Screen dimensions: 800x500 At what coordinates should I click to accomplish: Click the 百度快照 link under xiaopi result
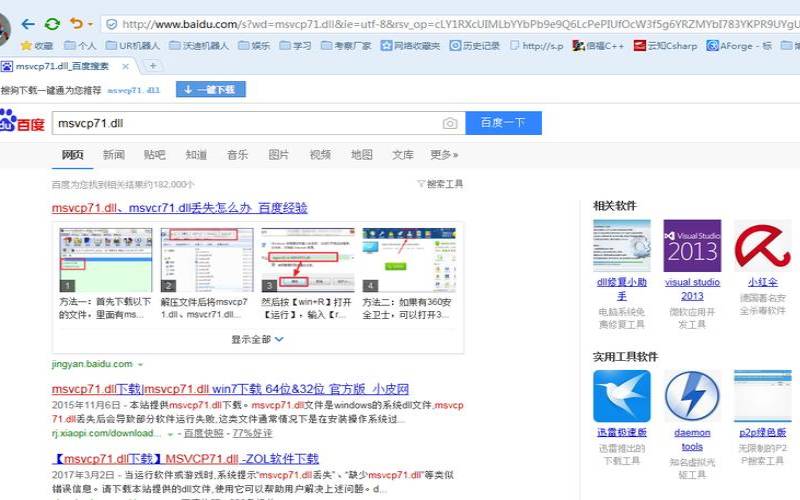click(204, 433)
